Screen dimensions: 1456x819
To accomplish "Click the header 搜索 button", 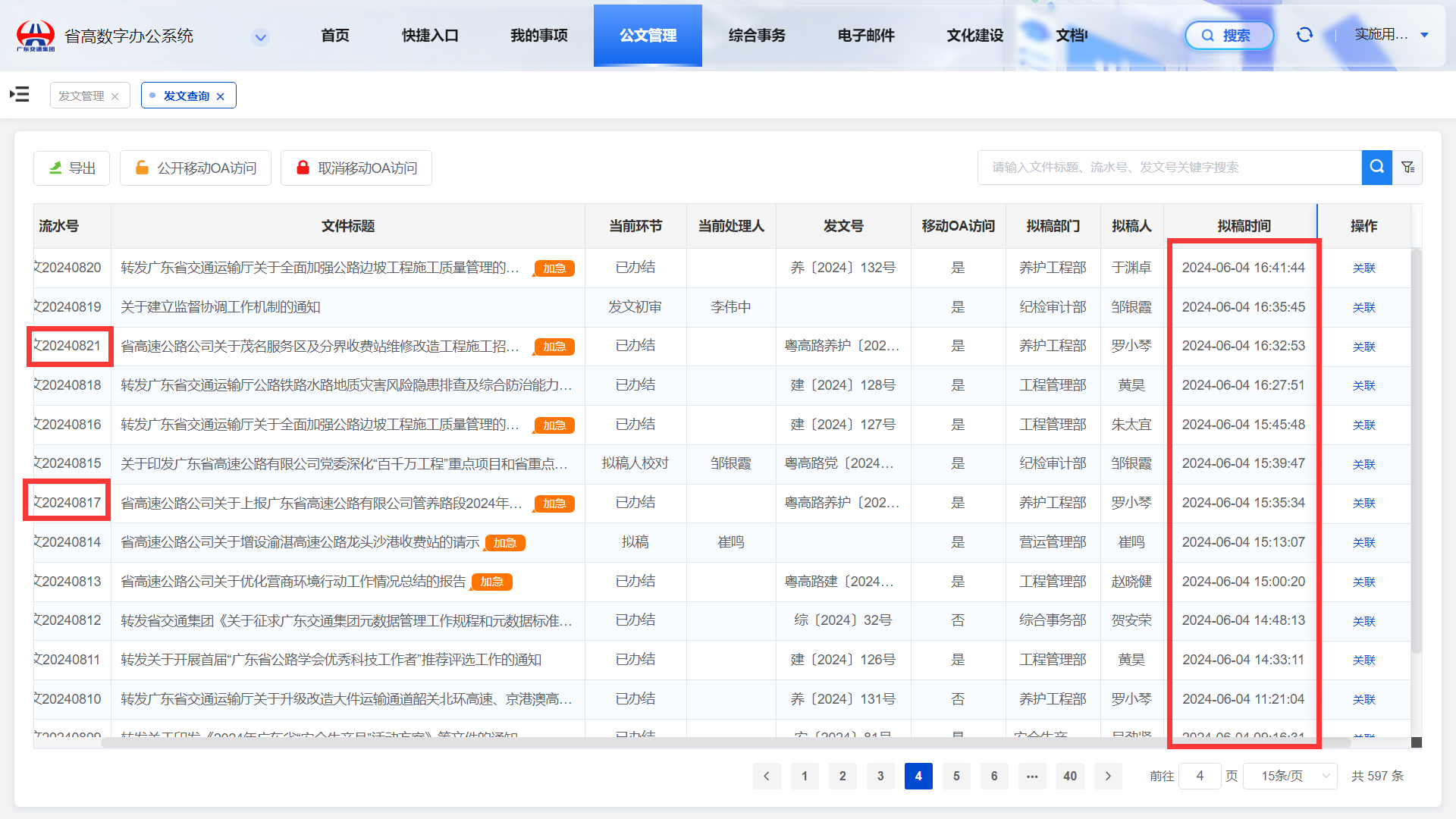I will (1229, 35).
